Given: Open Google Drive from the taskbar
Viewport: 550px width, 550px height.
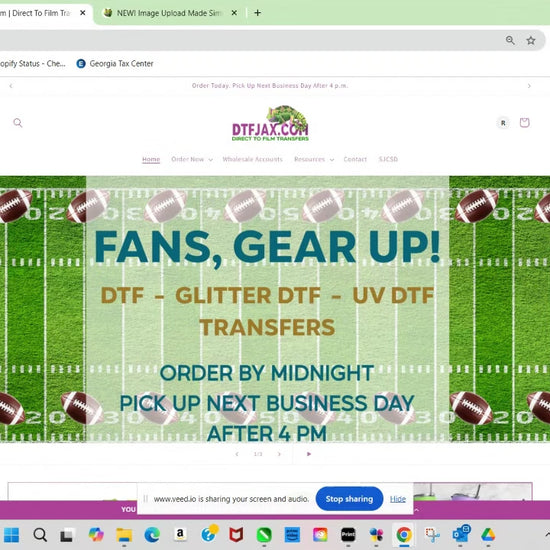Looking at the screenshot, I should [488, 535].
